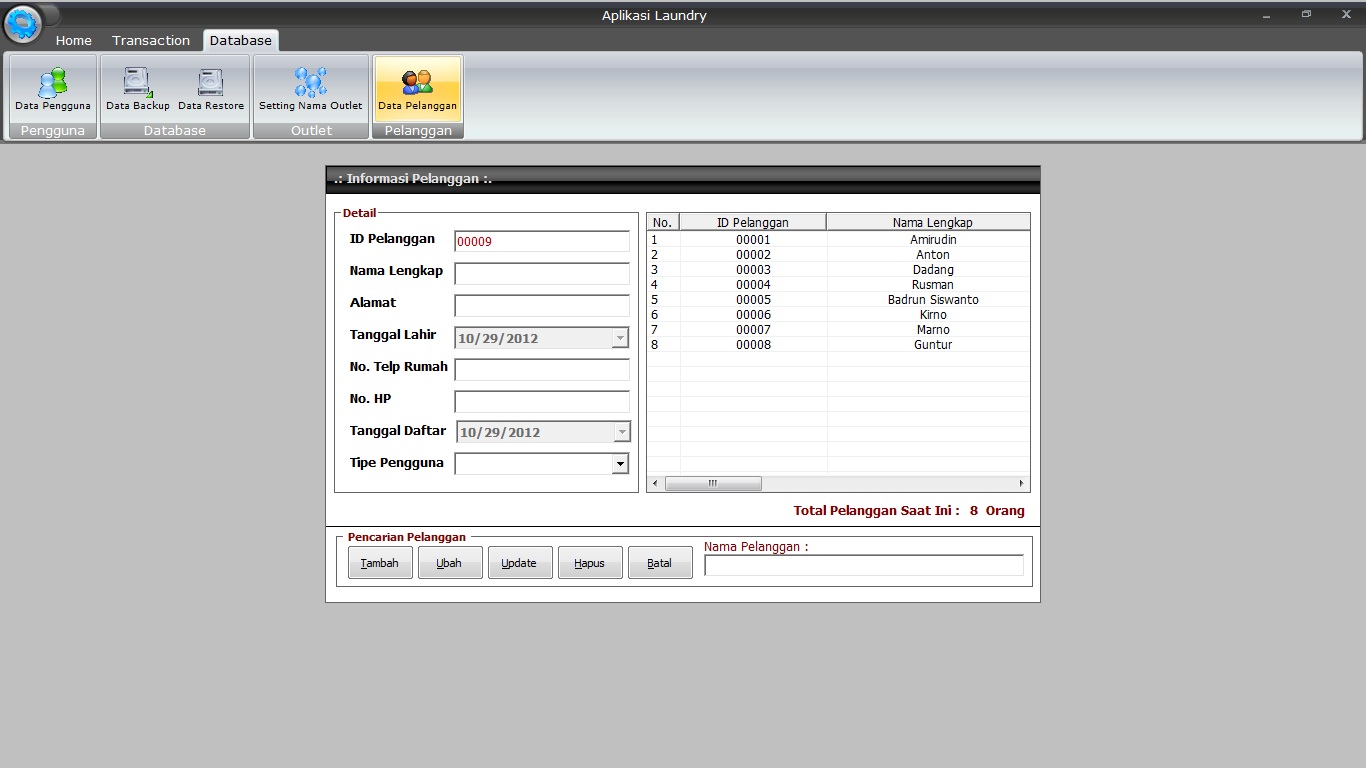1366x768 pixels.
Task: Click the horizontal scrollbar below the table
Action: coord(713,483)
